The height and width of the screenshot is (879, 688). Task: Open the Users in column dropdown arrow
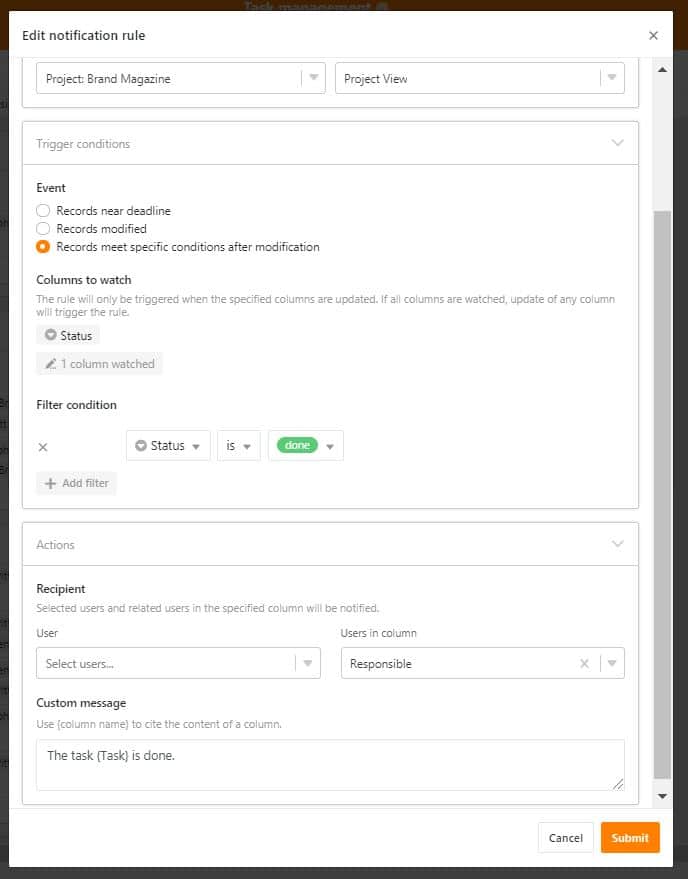(612, 663)
